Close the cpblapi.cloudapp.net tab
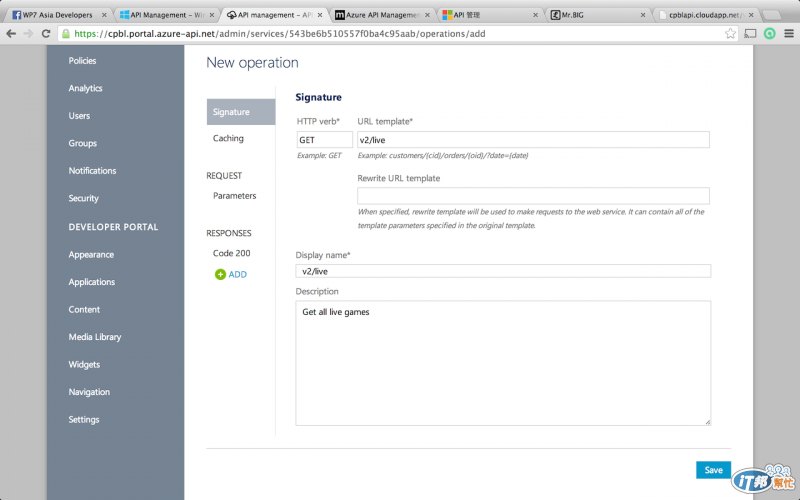800x500 pixels. [x=751, y=15]
